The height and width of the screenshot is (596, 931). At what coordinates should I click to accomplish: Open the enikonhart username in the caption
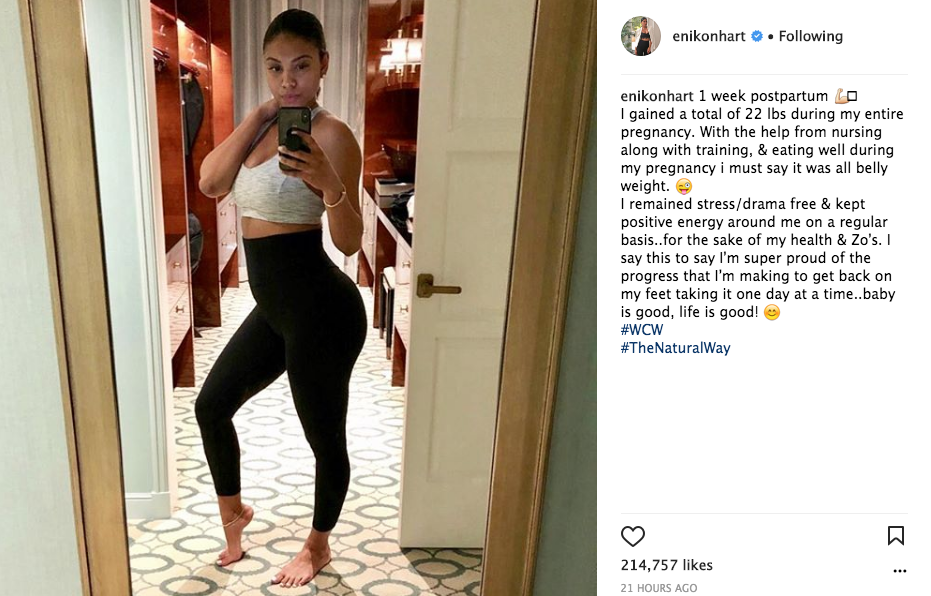657,96
